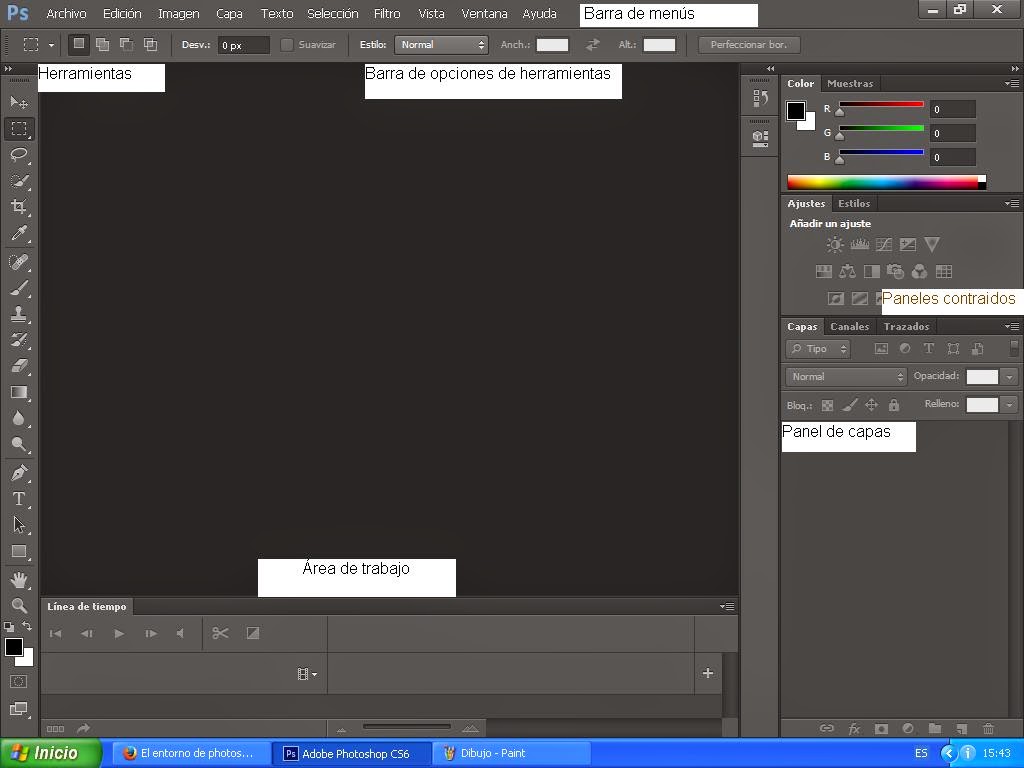Viewport: 1024px width, 768px height.
Task: Activate the Zoom tool
Action: [18, 605]
